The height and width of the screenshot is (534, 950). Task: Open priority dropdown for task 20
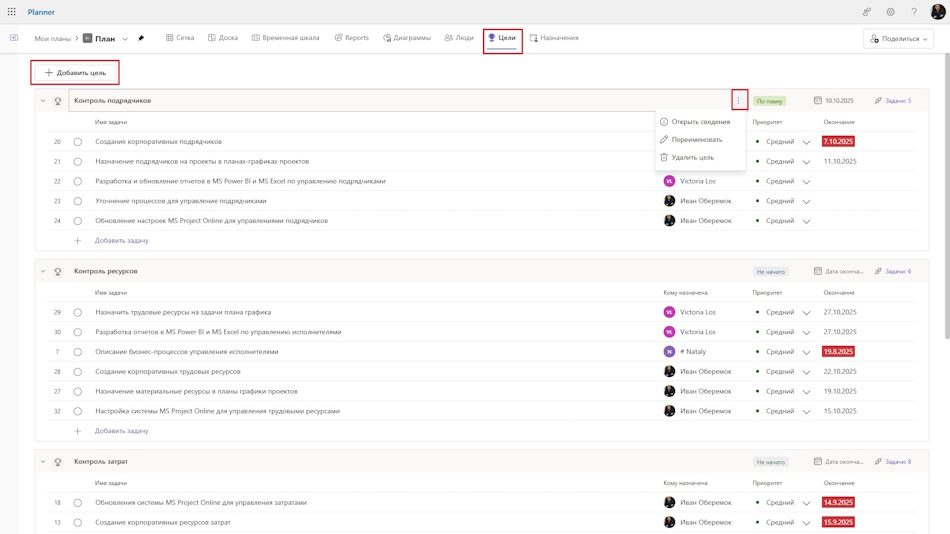[806, 142]
